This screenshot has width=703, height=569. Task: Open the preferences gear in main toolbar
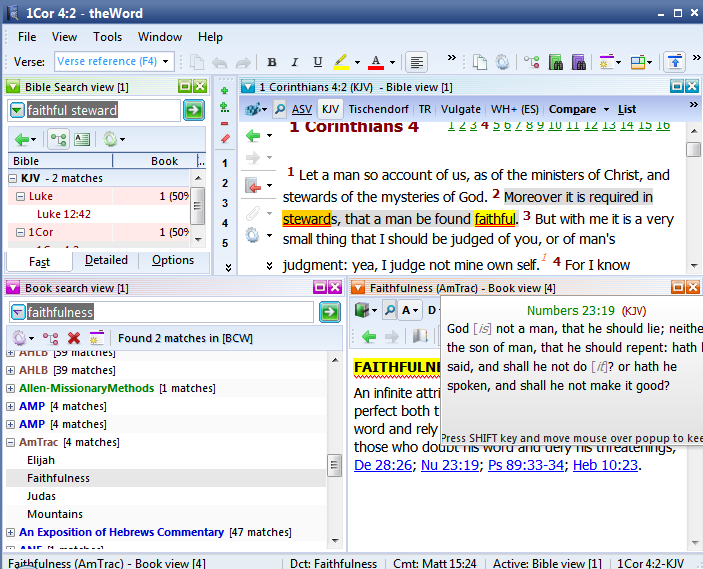502,62
